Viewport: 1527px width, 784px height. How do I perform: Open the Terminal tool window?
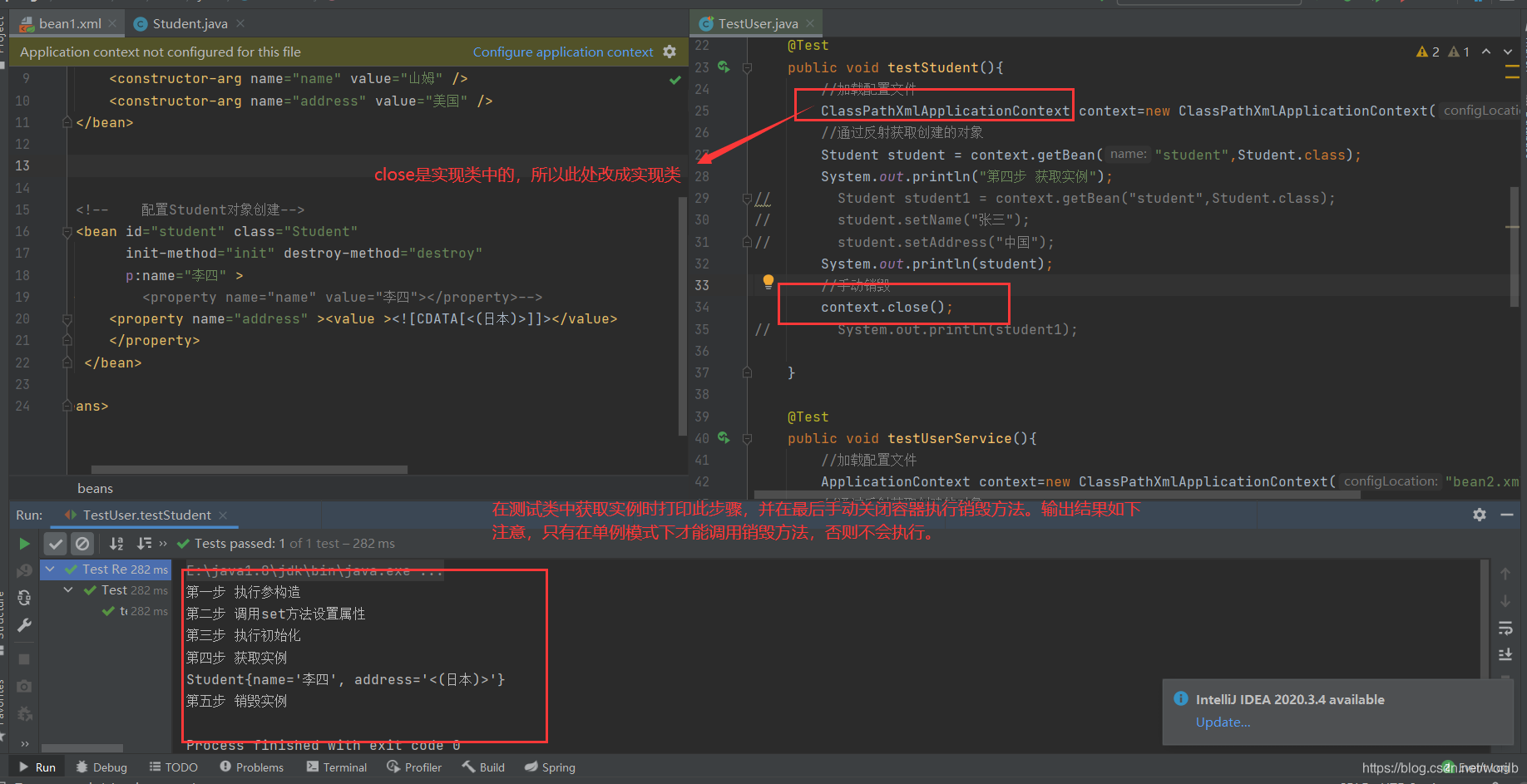337,767
